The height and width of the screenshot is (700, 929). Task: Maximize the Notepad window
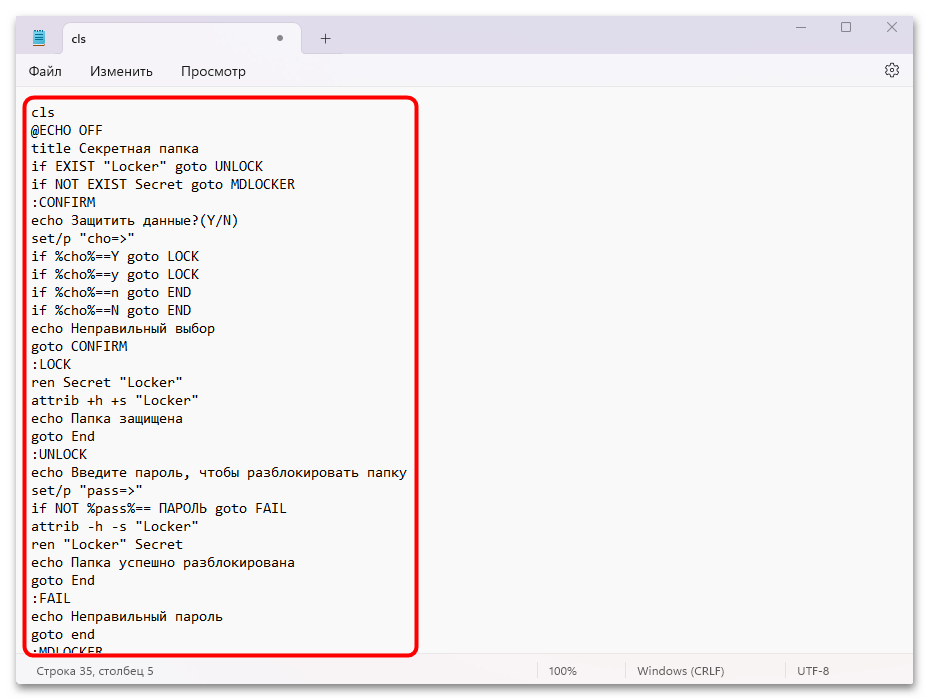846,28
